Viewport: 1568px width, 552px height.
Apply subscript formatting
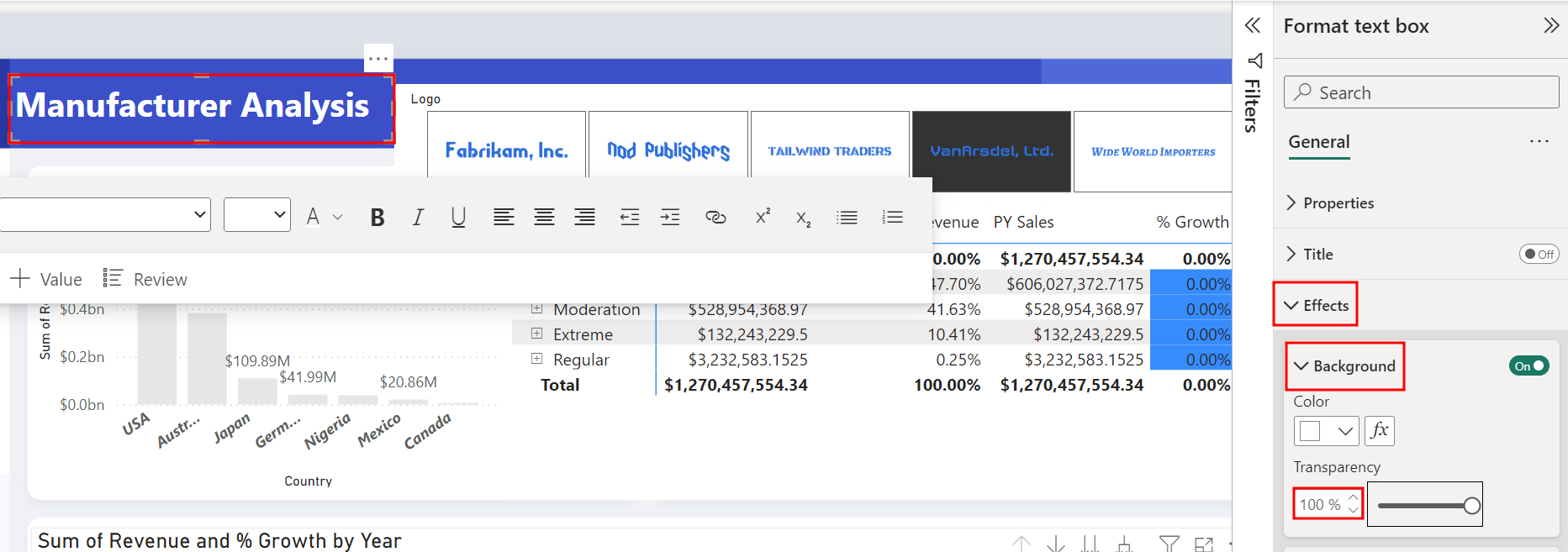point(803,218)
